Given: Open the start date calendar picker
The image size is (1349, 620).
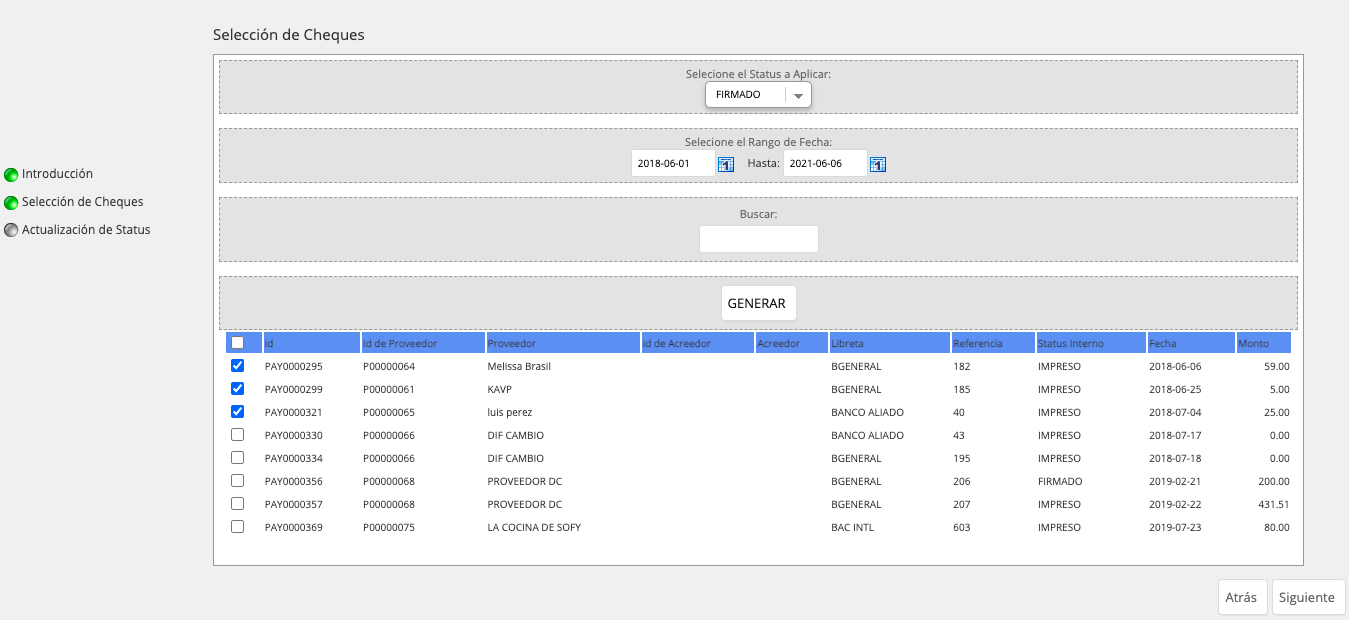Looking at the screenshot, I should click(726, 164).
